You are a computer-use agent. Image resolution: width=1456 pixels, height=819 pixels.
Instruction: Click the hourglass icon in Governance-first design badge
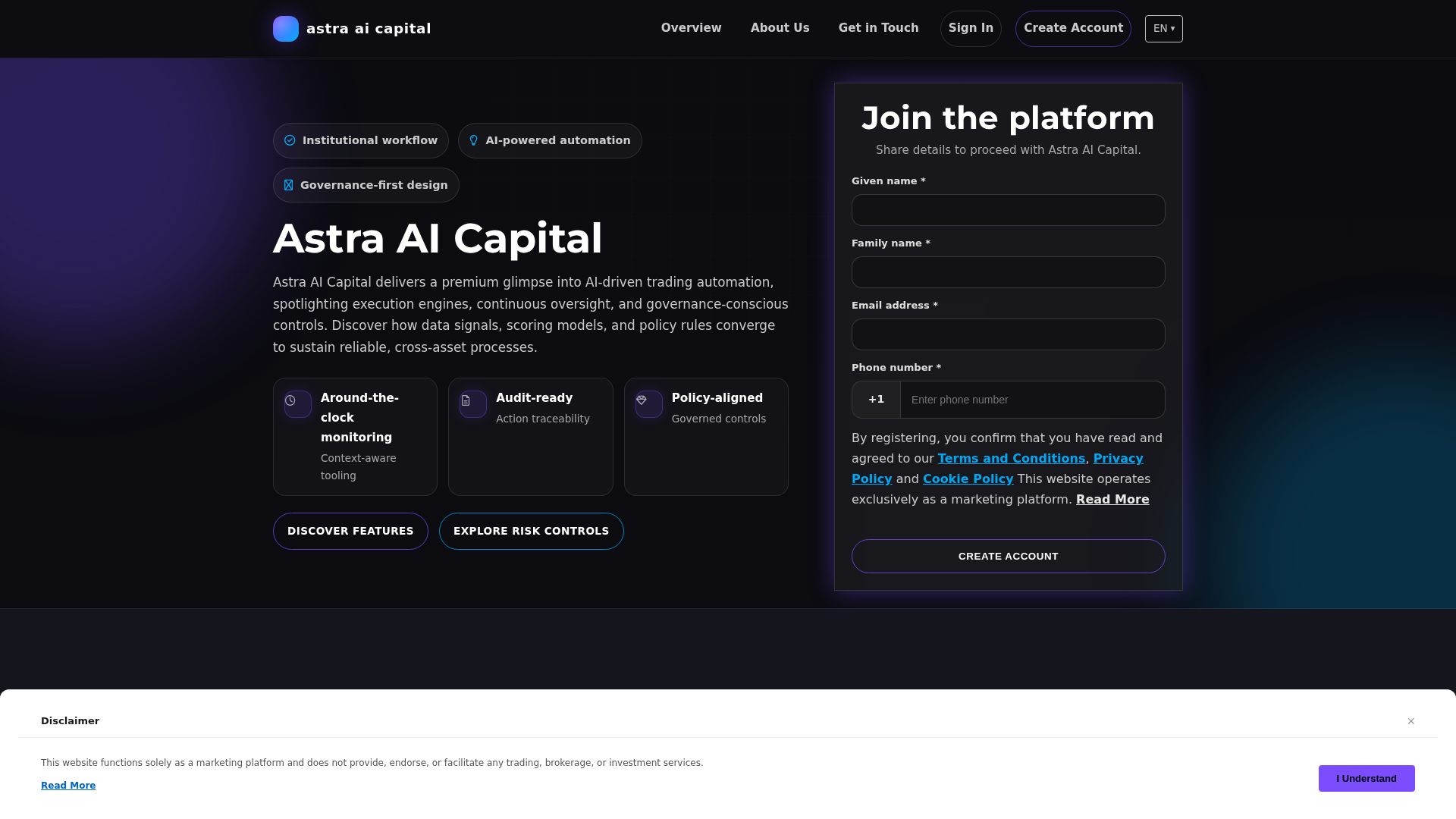click(x=288, y=185)
